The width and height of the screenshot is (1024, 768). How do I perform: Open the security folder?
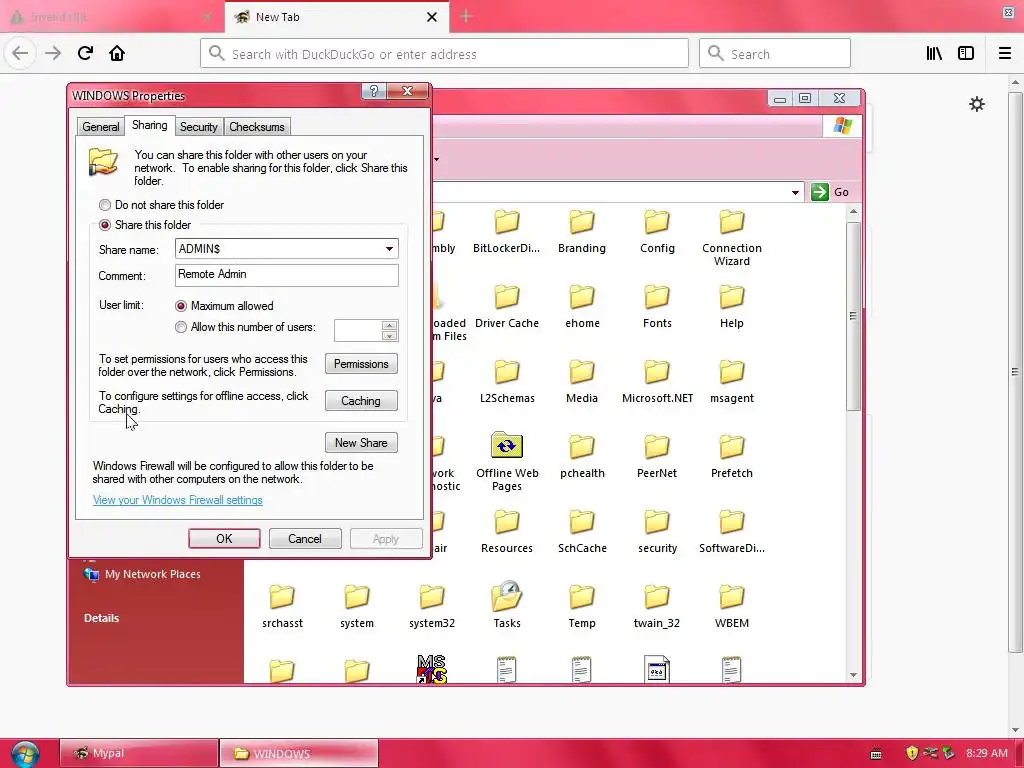tap(657, 532)
